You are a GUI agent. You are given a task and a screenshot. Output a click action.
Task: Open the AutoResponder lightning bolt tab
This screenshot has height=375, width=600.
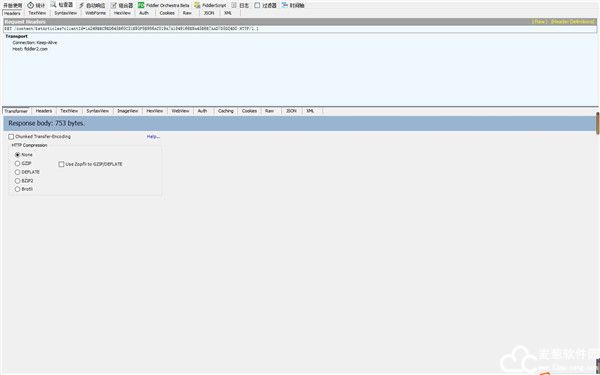[92, 5]
